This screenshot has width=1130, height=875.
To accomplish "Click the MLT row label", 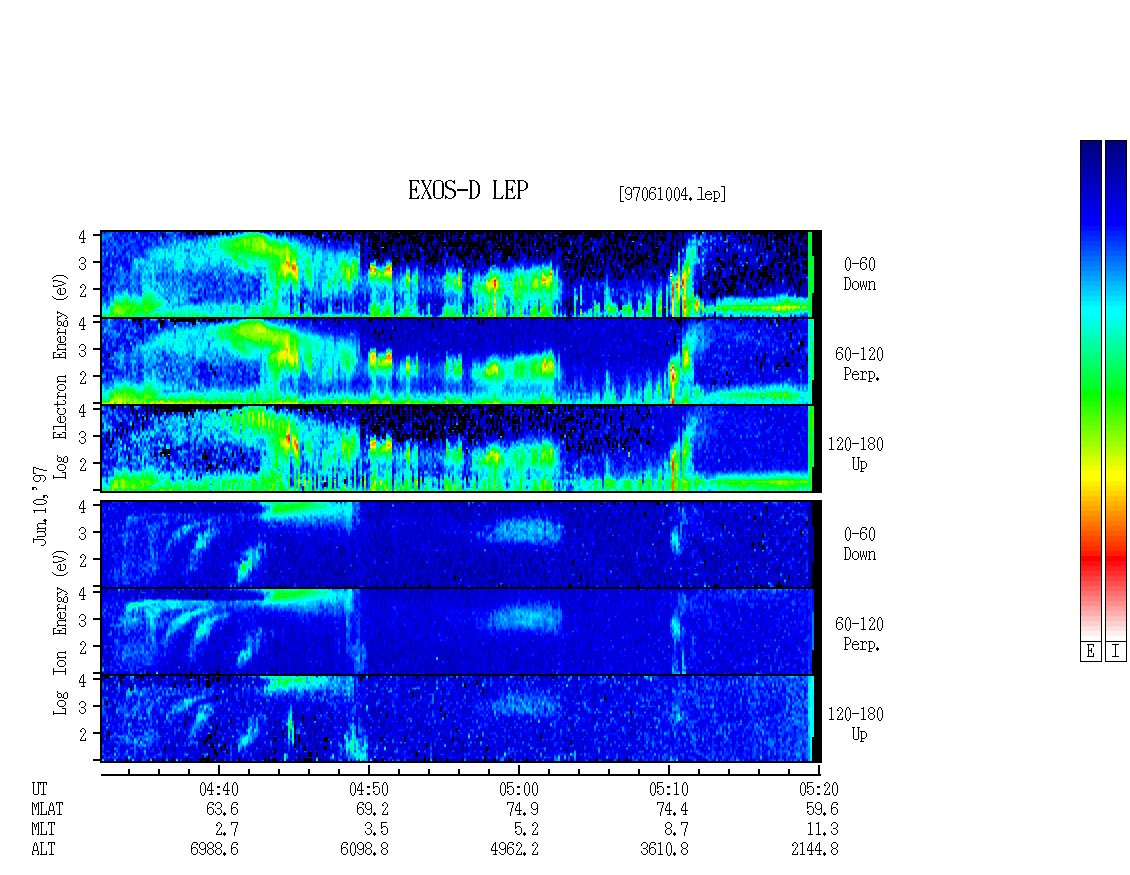I will click(43, 830).
